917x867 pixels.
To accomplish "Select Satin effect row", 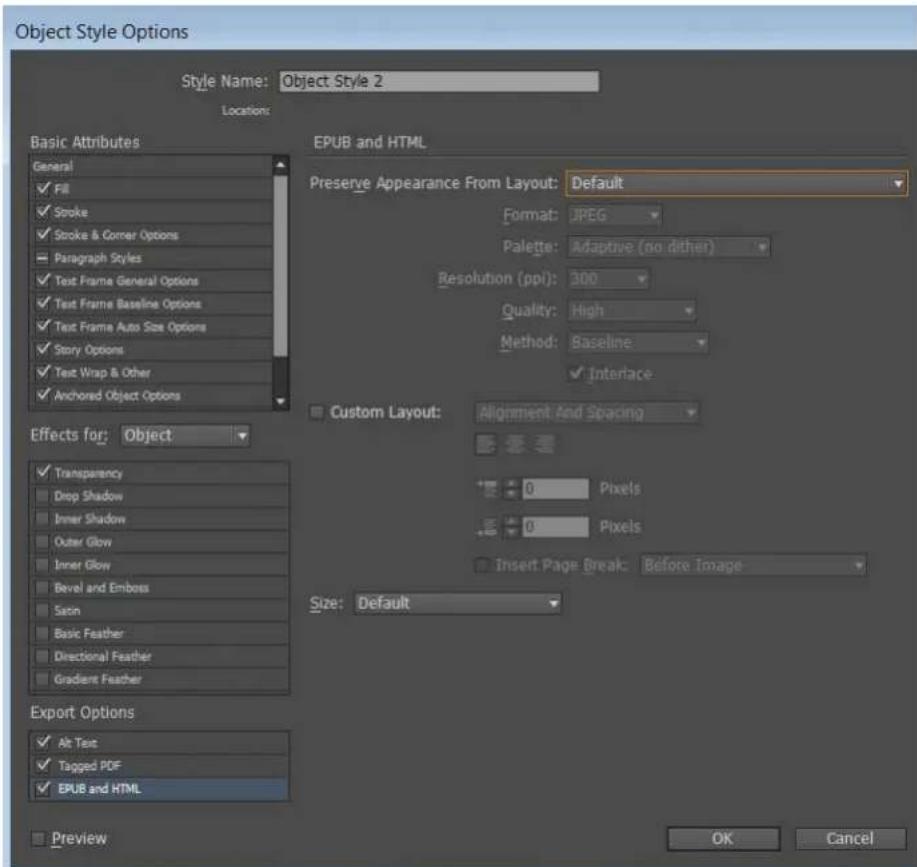I will 159,610.
